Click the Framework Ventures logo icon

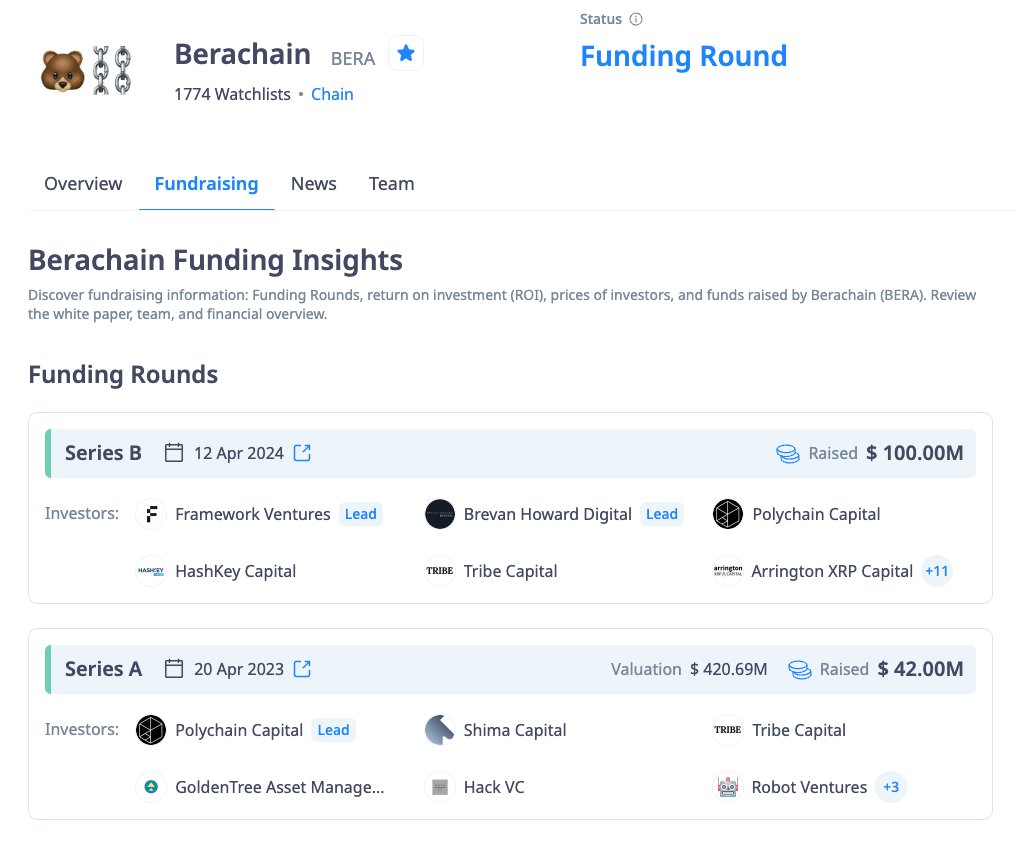[x=151, y=514]
